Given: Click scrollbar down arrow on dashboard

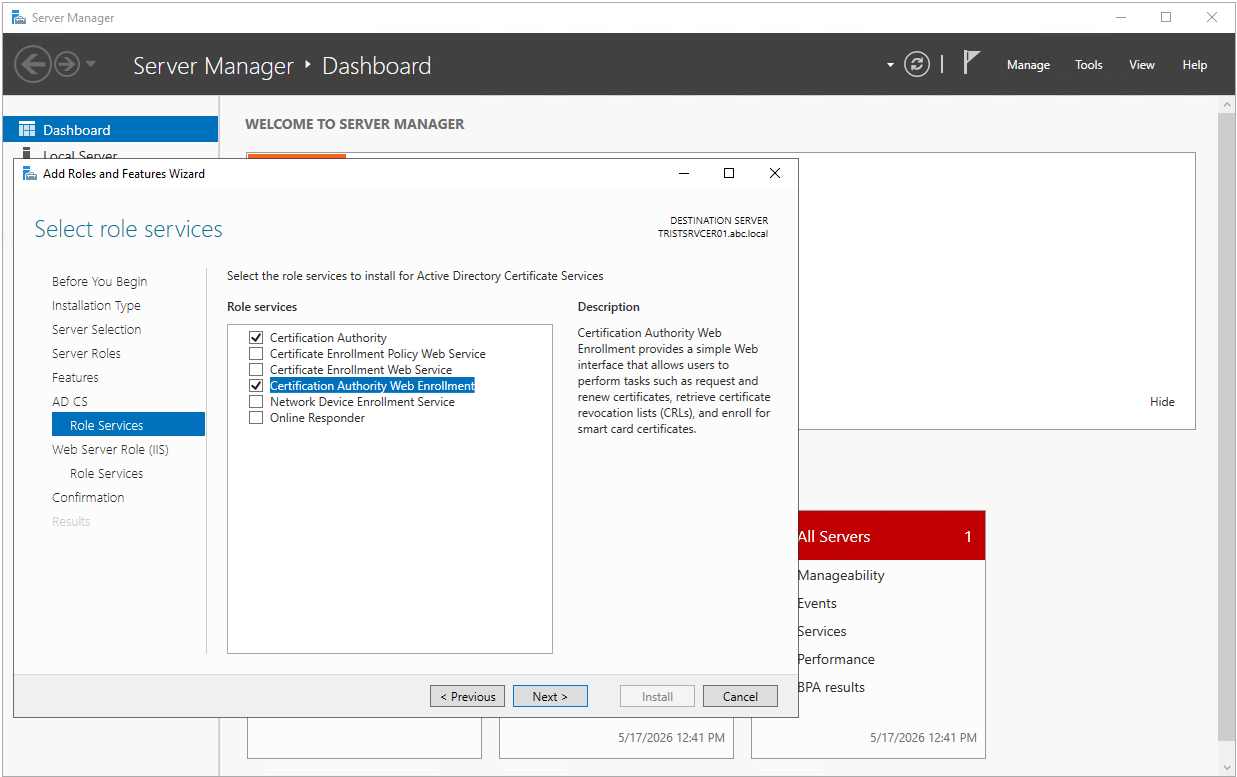Looking at the screenshot, I should [x=1226, y=767].
